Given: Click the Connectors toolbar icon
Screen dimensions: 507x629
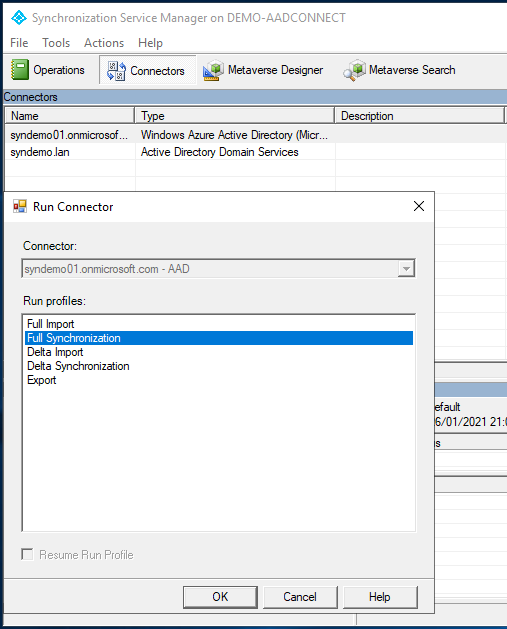Looking at the screenshot, I should click(x=116, y=71).
